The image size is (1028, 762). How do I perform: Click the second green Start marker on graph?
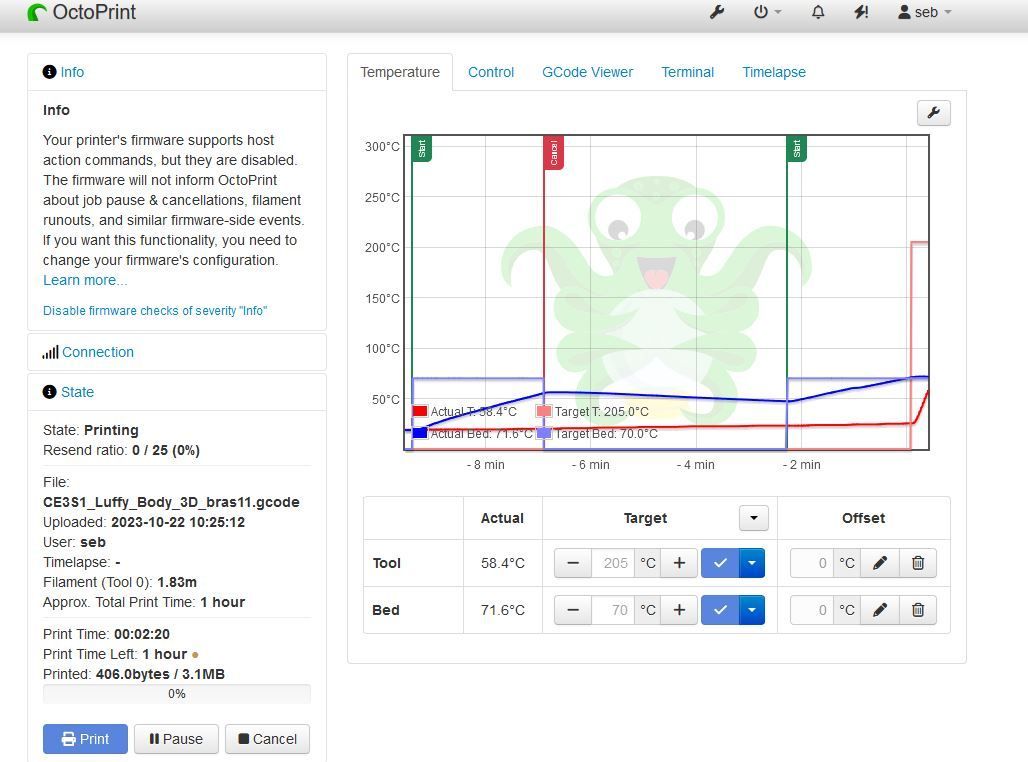click(797, 149)
